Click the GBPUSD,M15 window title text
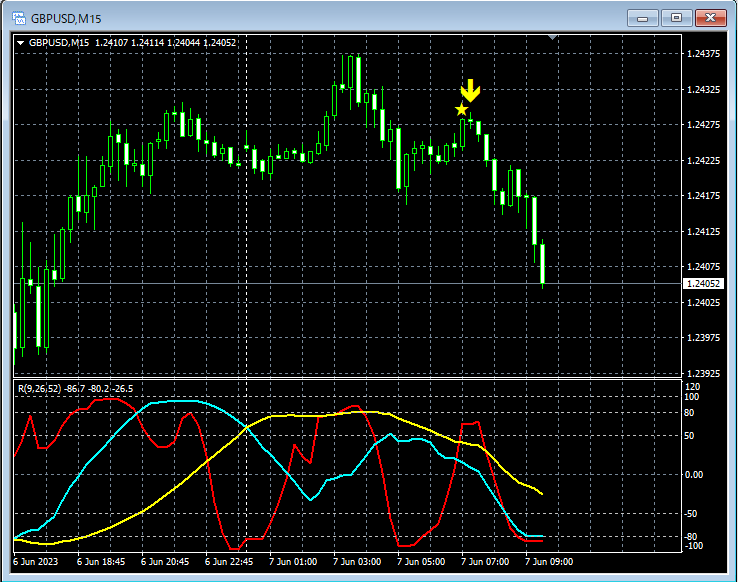 (x=66, y=18)
